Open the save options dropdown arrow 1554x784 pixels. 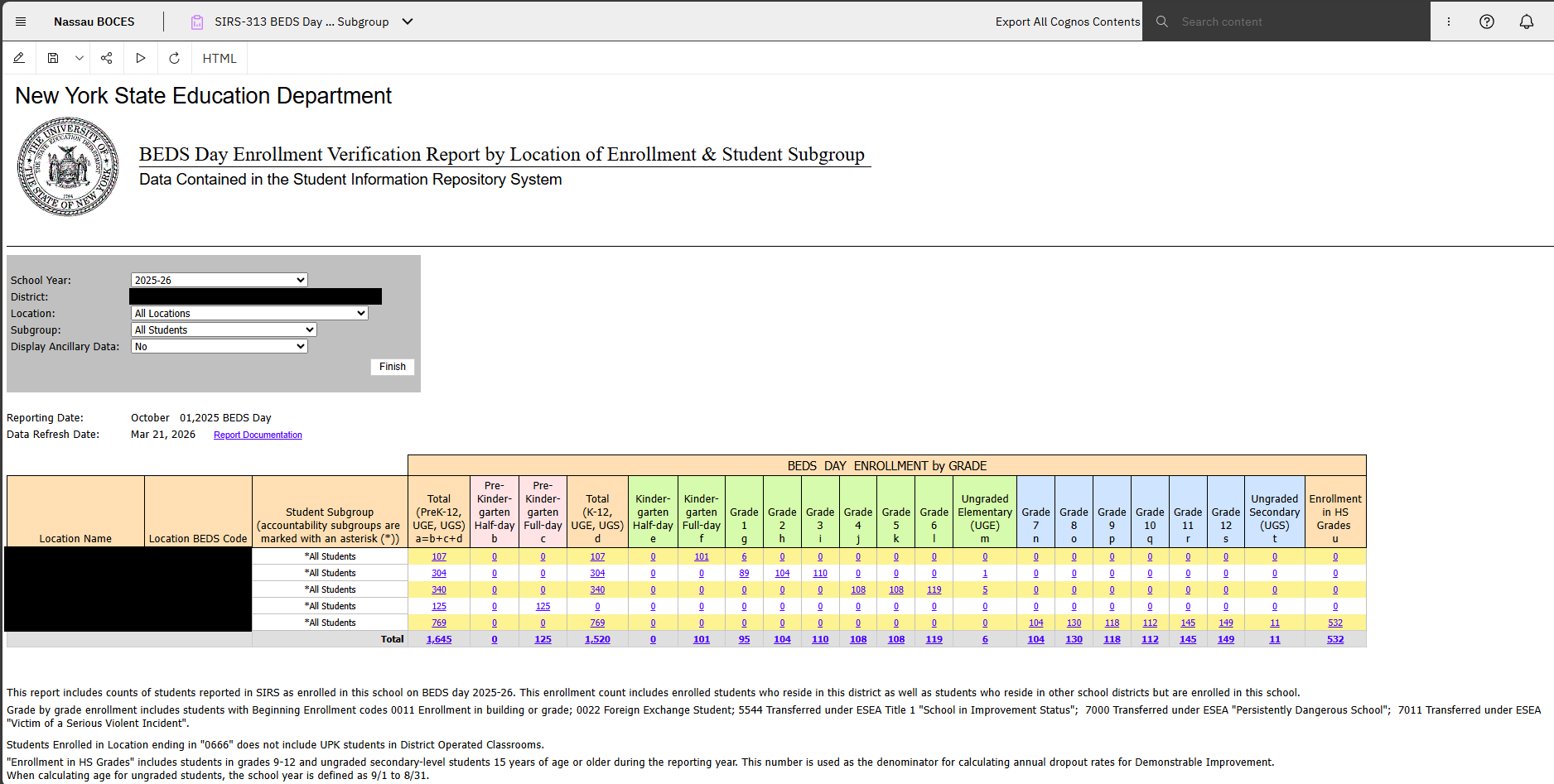[80, 58]
